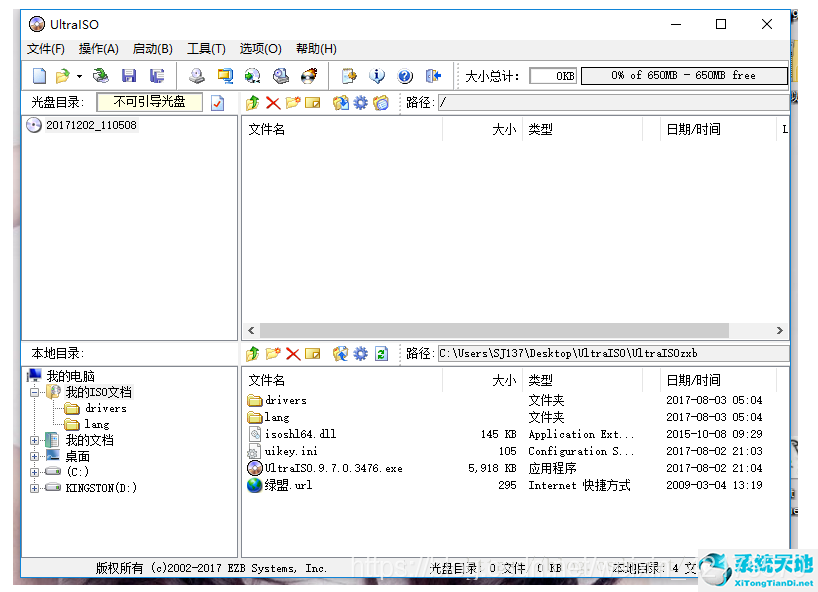Screen dimensions: 818x592
Task: Expand the 桌面 tree node
Action: [35, 456]
